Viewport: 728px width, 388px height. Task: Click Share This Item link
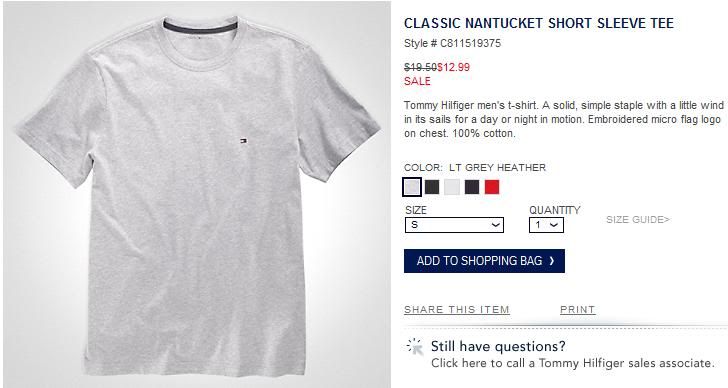pos(457,310)
